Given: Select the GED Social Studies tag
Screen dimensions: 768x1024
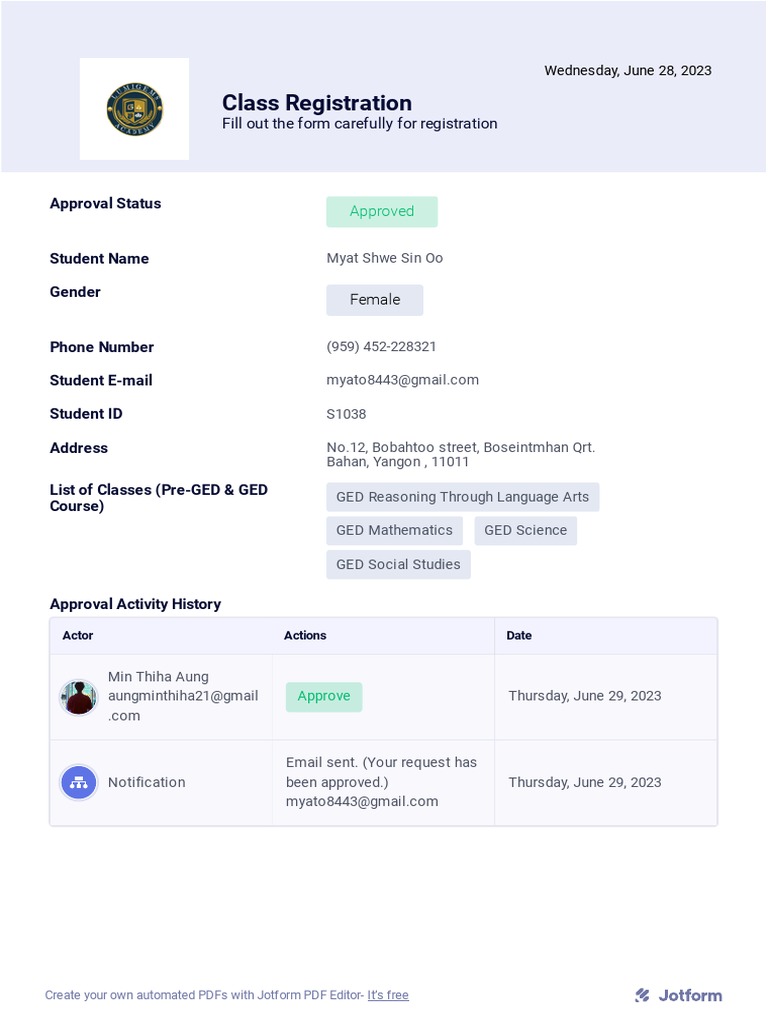Looking at the screenshot, I should (398, 565).
